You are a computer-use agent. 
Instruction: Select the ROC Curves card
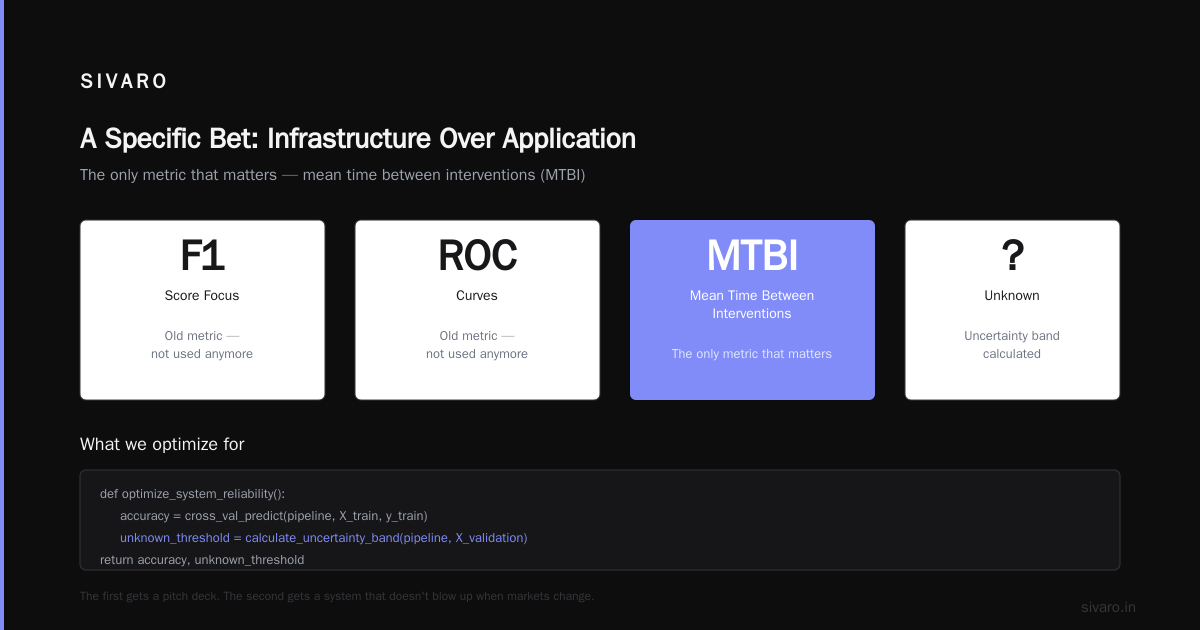click(477, 310)
